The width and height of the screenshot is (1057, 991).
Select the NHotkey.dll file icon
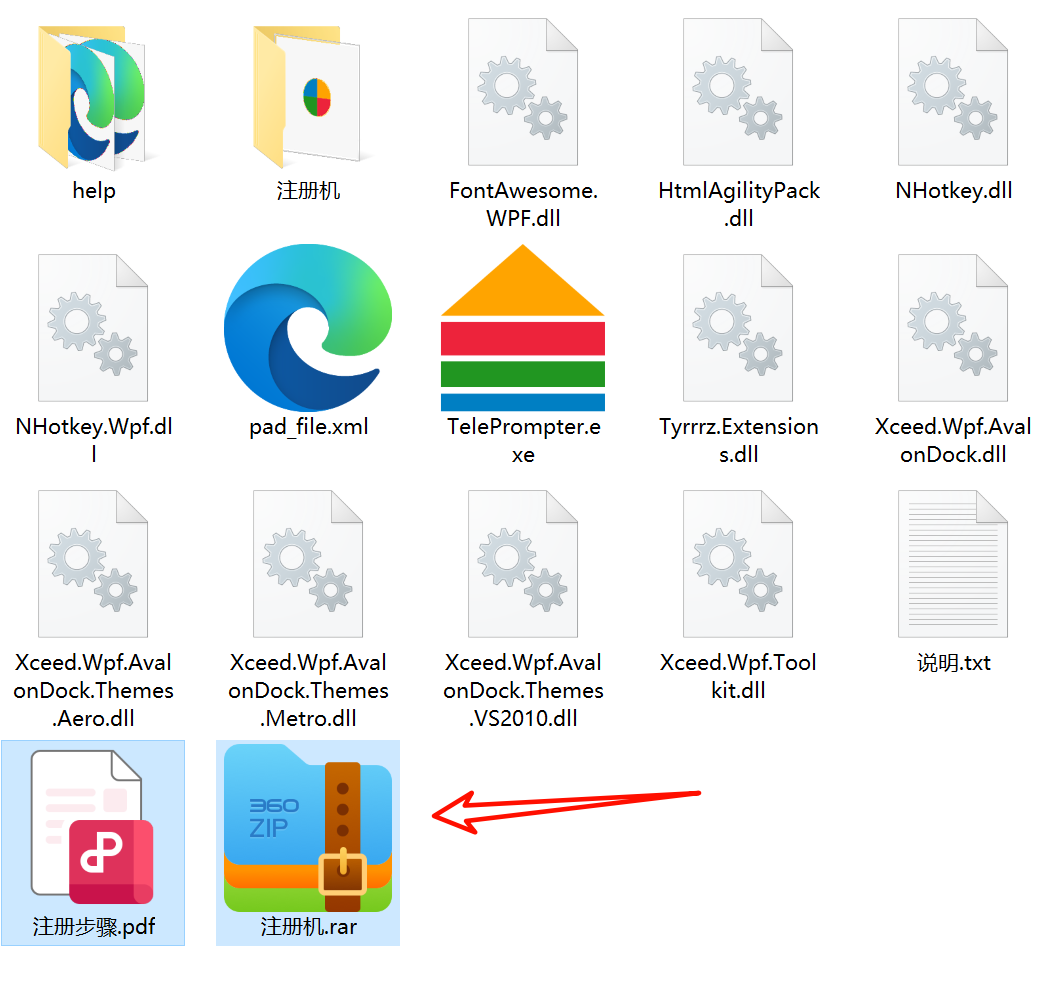point(953,92)
